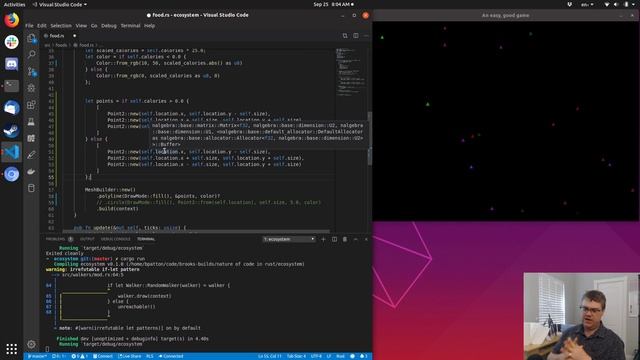Kill terminal with the trash icon
Viewport: 640px width, 360px height.
tap(345, 239)
